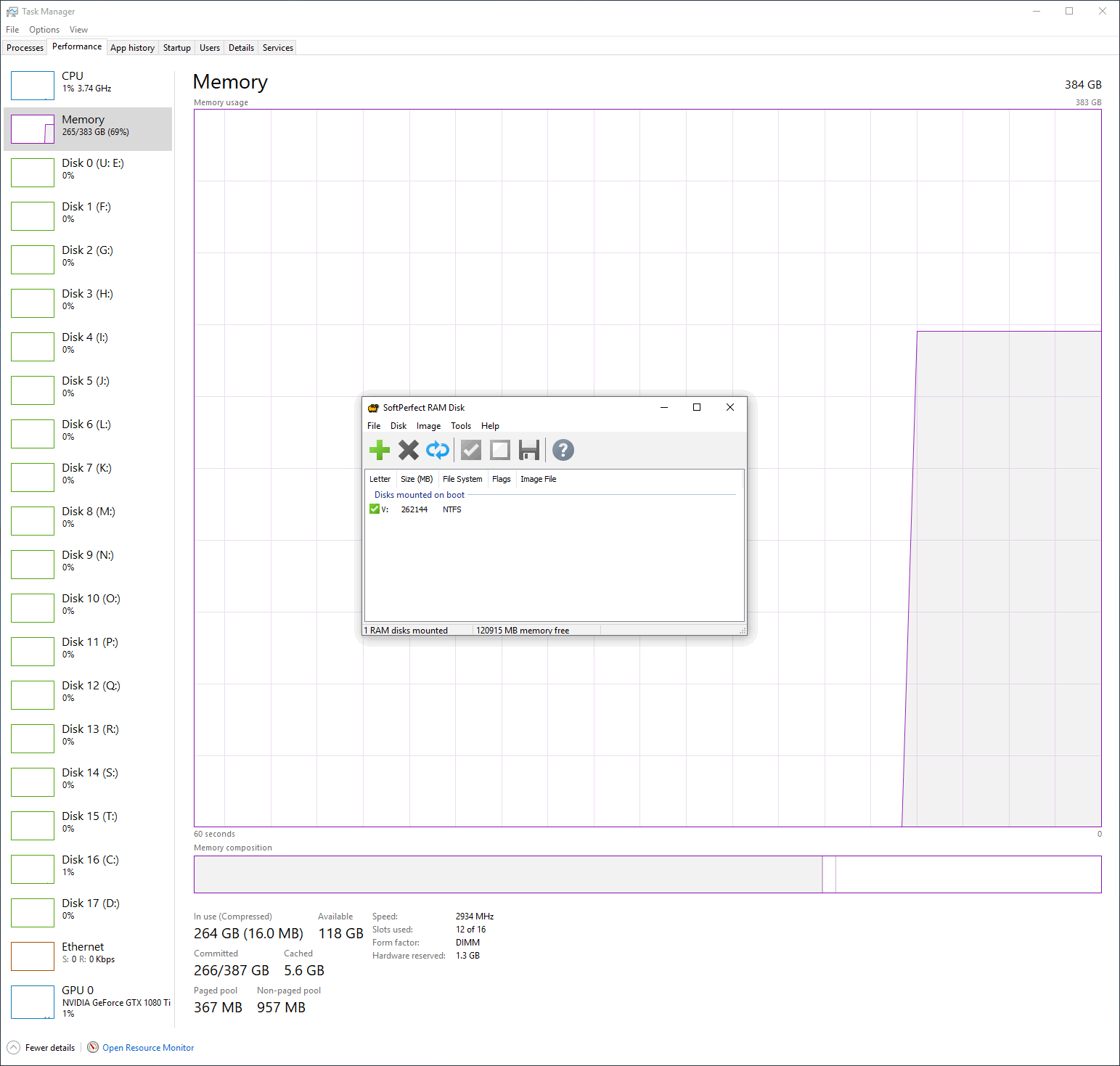Select Disk 2 (G:) in sidebar

[88, 260]
